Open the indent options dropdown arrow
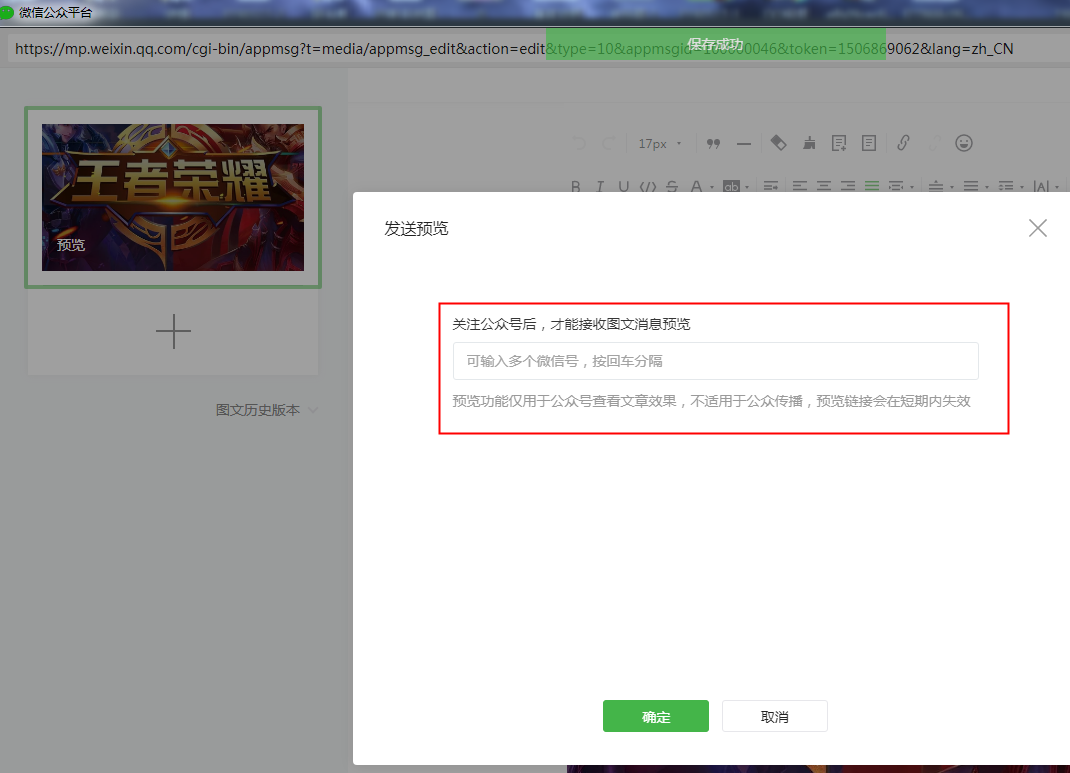The height and width of the screenshot is (773, 1070). click(x=912, y=187)
